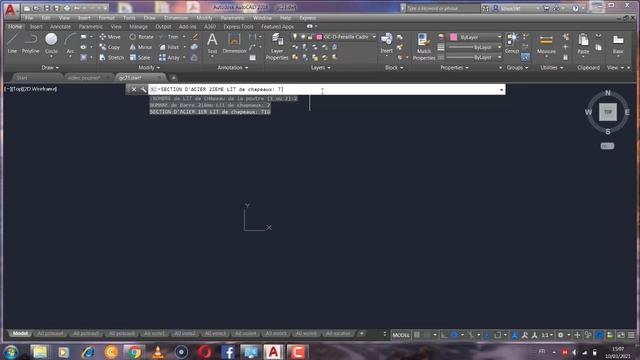The width and height of the screenshot is (640, 360).
Task: Click the command line input field
Action: tap(327, 89)
